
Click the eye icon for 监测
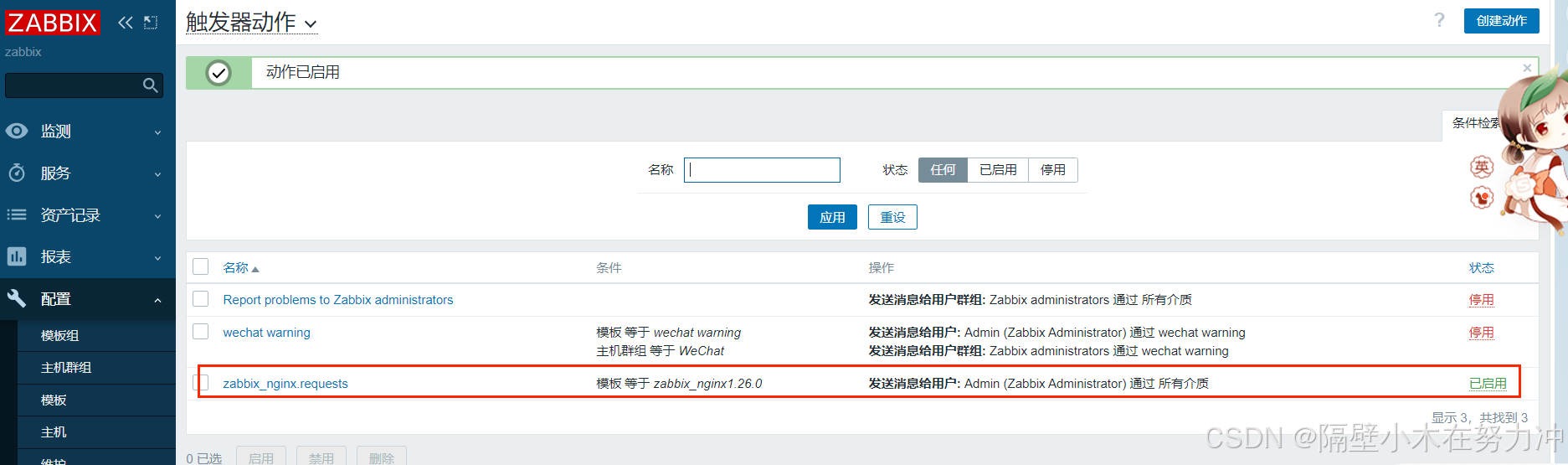tap(17, 131)
